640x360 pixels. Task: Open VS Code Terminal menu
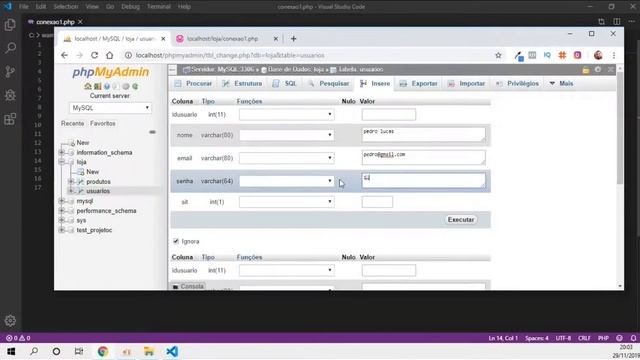[159, 7]
